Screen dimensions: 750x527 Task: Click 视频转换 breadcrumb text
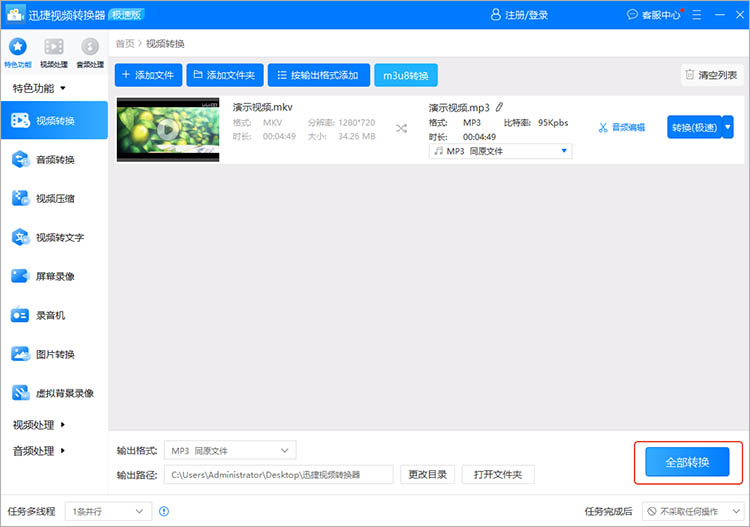(x=165, y=44)
